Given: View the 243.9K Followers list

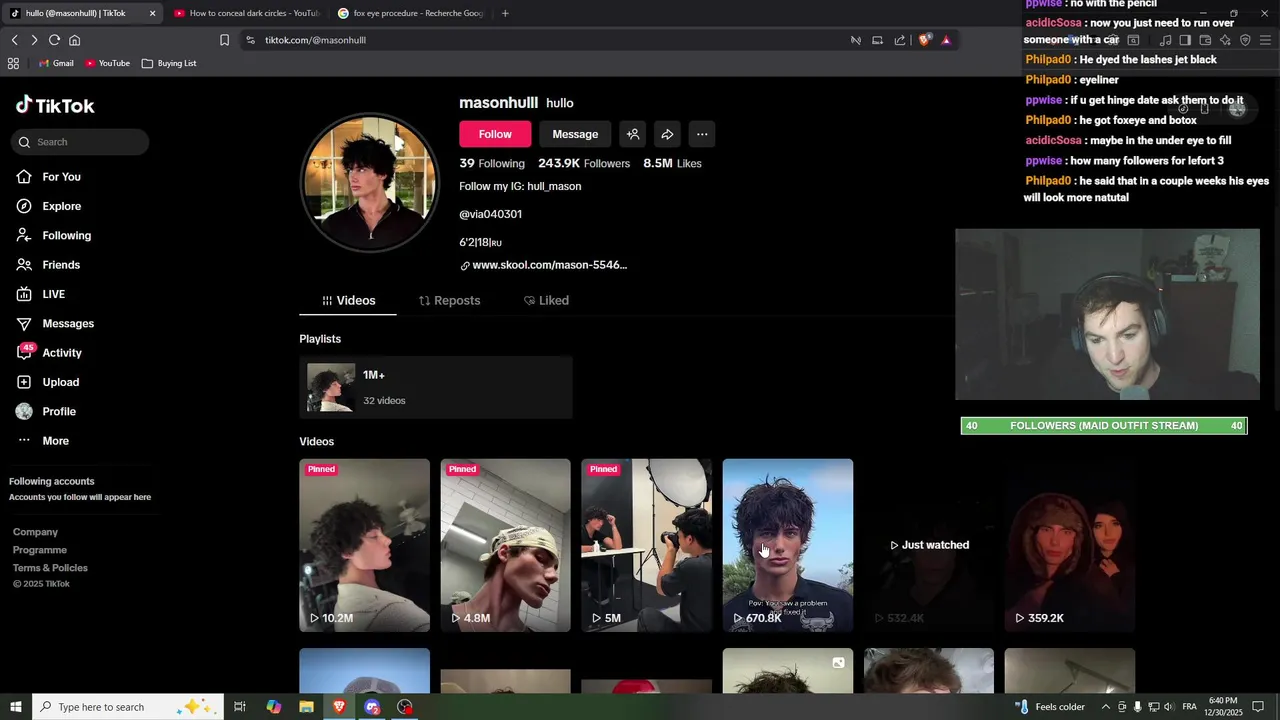Looking at the screenshot, I should click(x=584, y=163).
